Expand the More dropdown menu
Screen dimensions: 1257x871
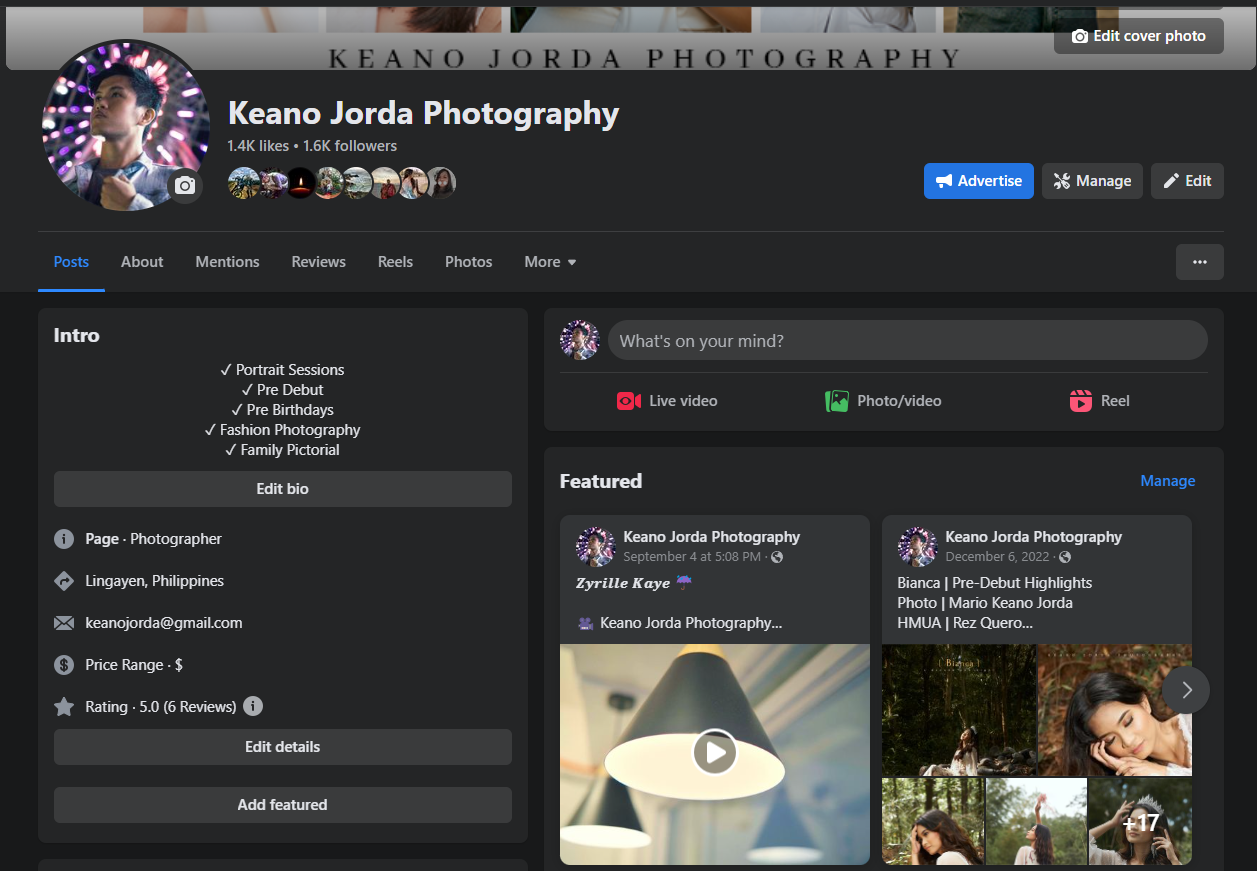coord(550,262)
